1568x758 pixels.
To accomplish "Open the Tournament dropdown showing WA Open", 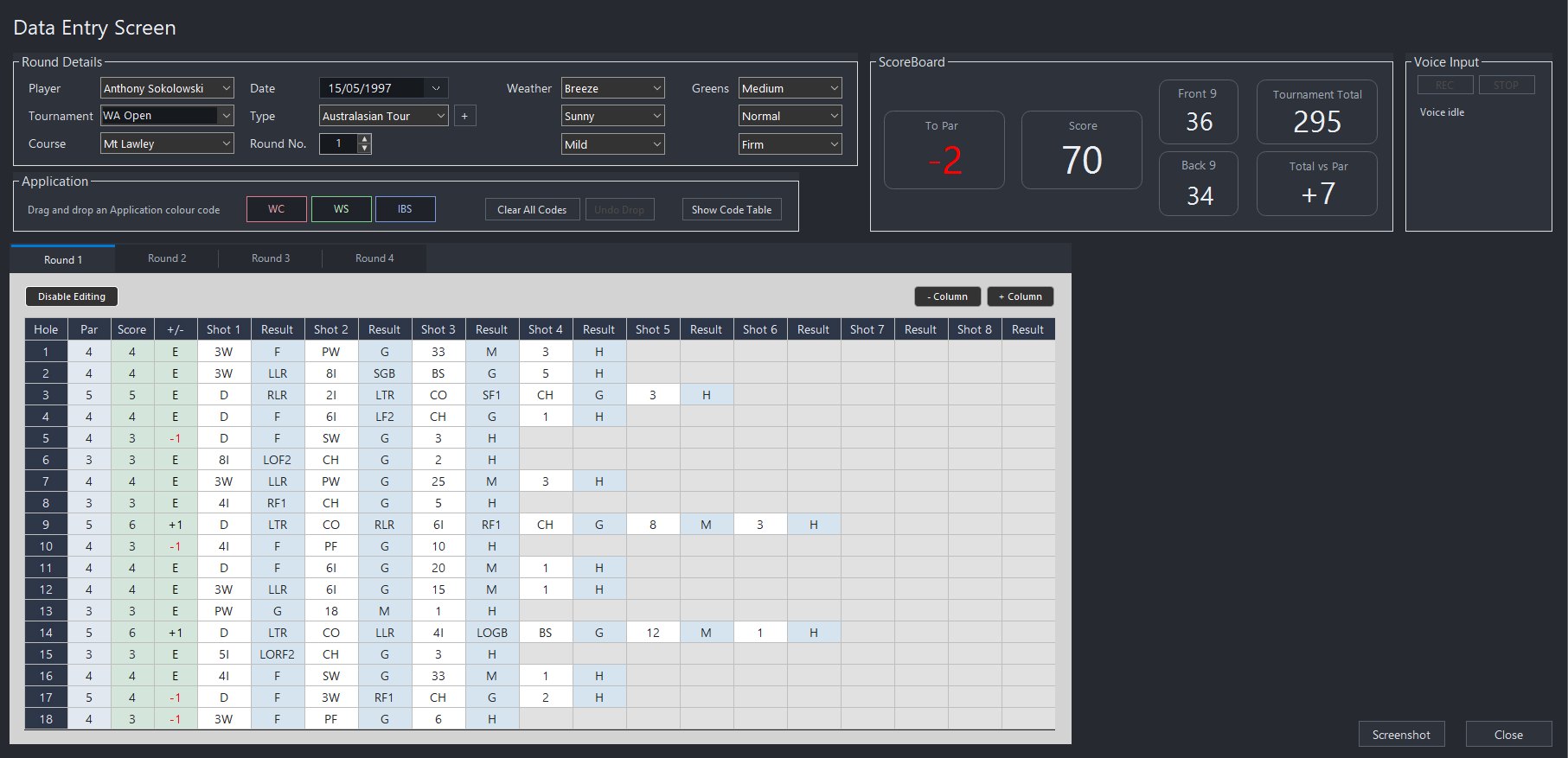I will pyautogui.click(x=167, y=116).
